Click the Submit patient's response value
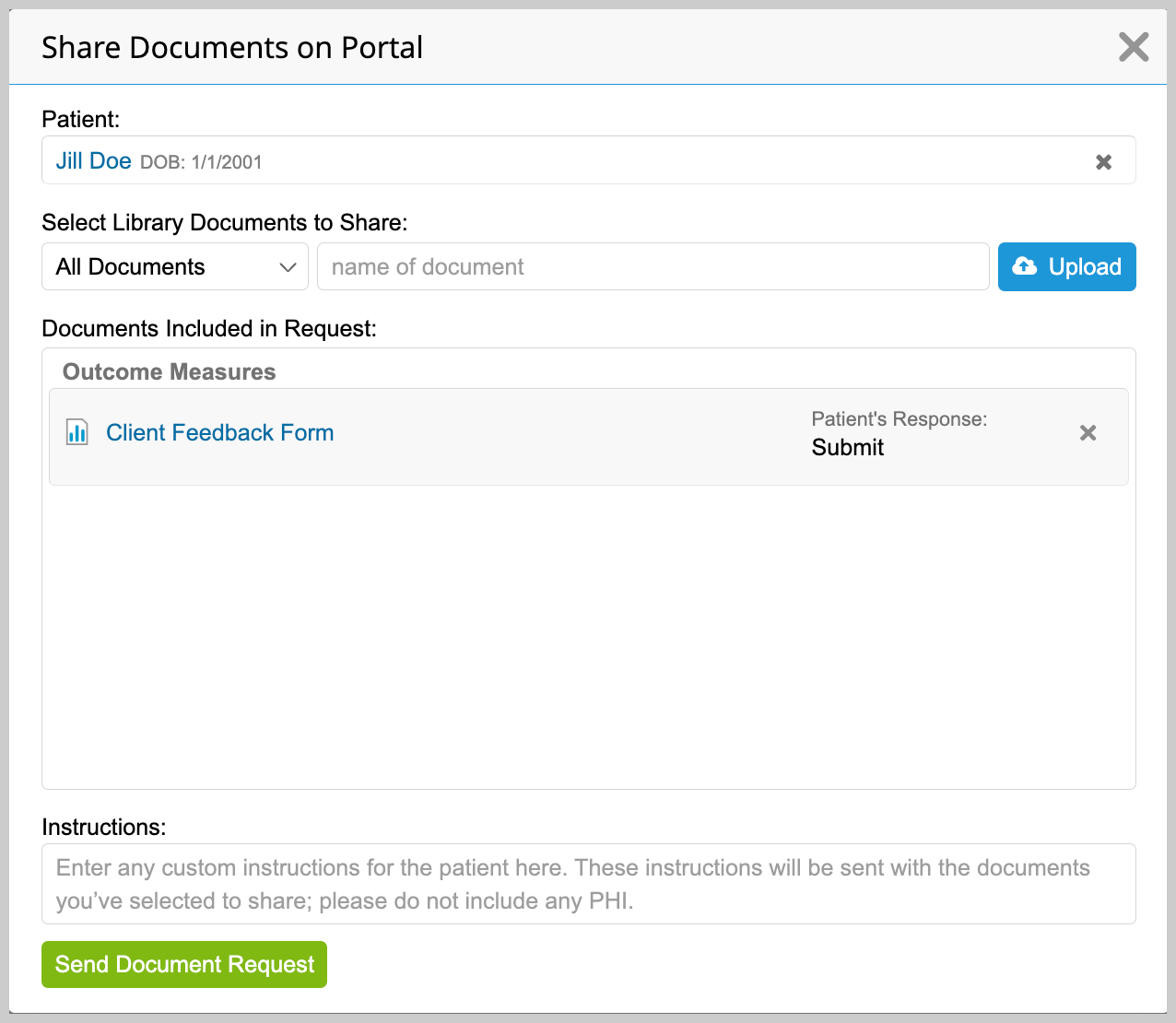 pos(847,447)
